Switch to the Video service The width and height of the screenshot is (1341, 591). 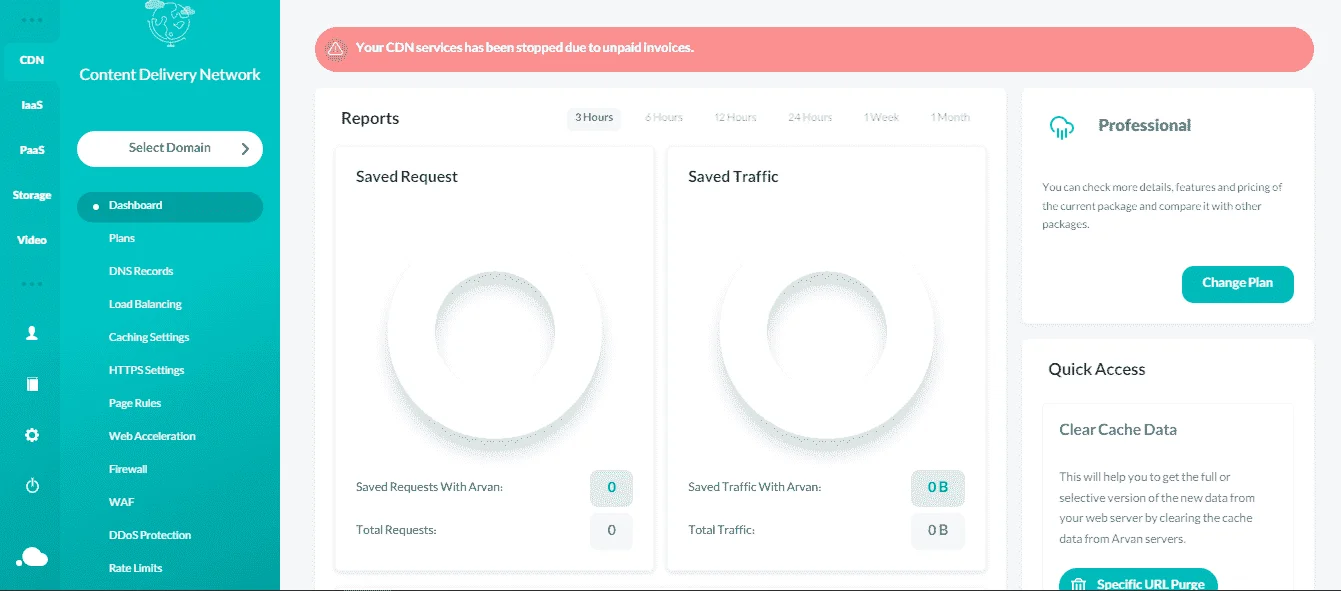32,240
